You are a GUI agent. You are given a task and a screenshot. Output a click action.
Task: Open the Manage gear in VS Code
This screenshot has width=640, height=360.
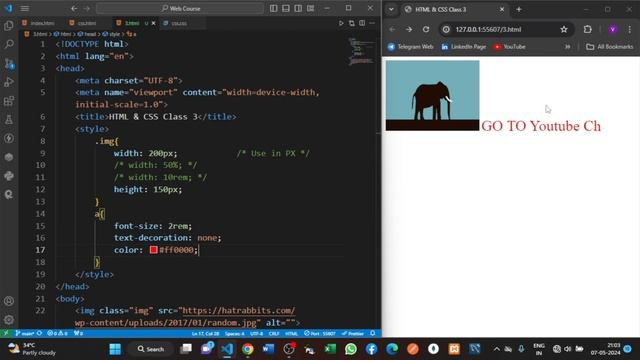(x=9, y=320)
